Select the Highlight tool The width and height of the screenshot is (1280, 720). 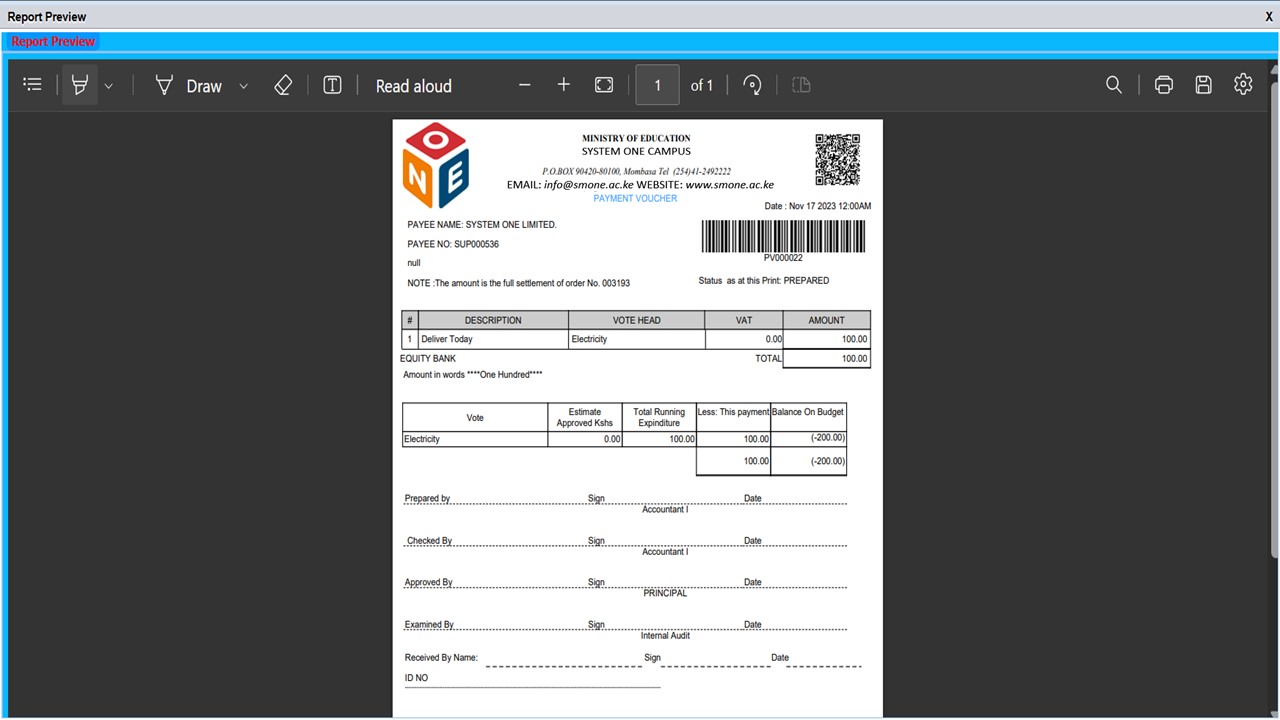80,85
